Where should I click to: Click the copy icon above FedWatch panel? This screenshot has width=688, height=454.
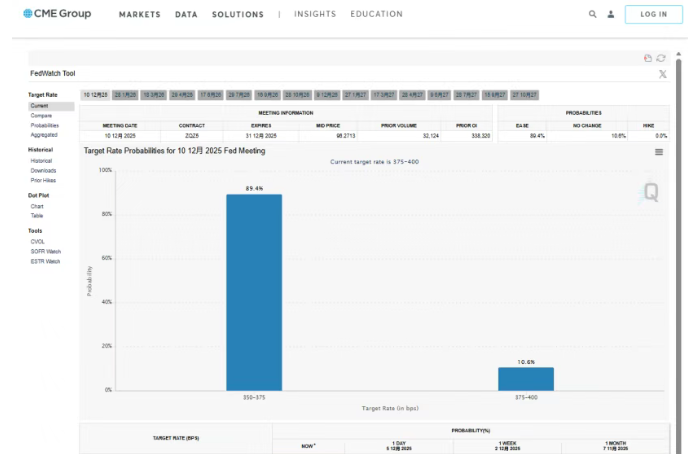(x=648, y=59)
